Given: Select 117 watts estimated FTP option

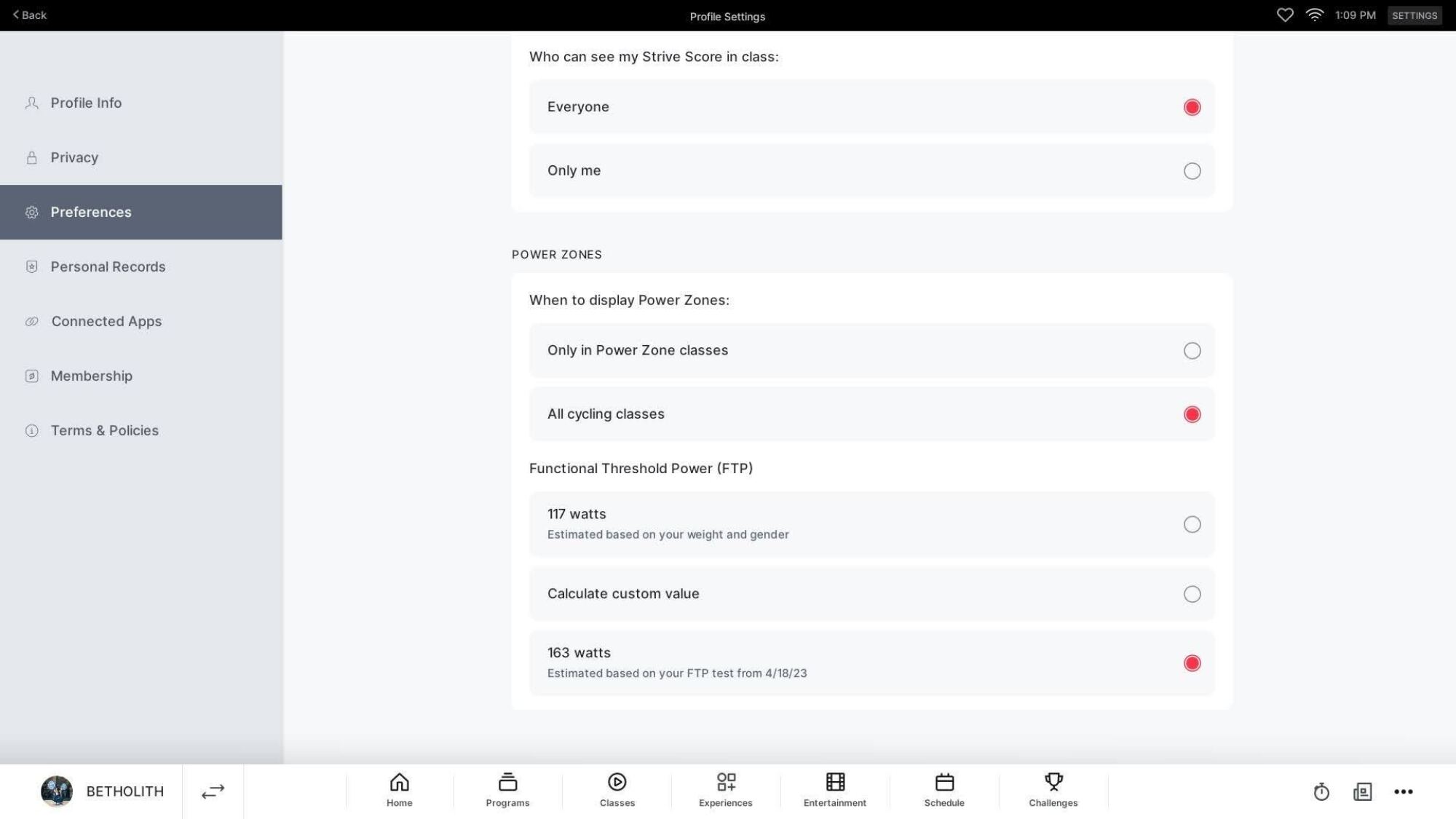Looking at the screenshot, I should (1192, 524).
